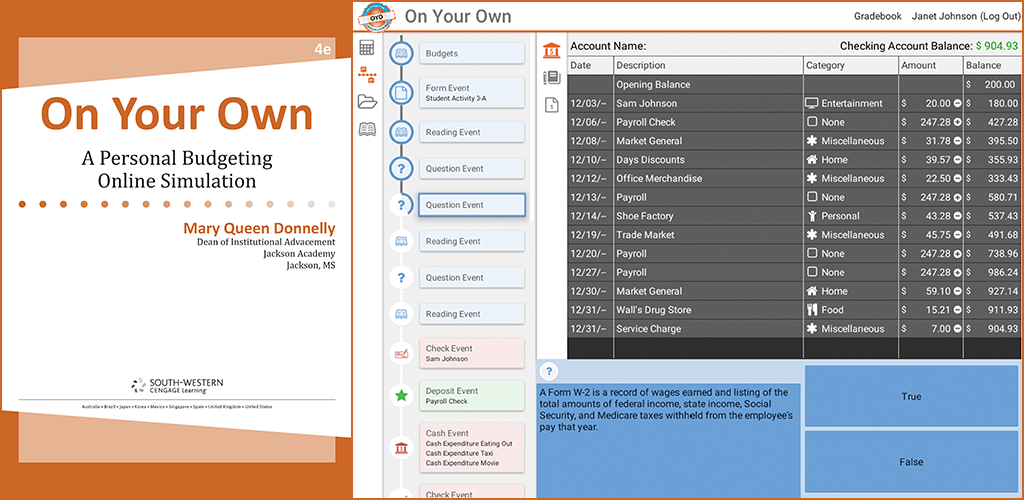Open the Gradebook link

point(878,16)
